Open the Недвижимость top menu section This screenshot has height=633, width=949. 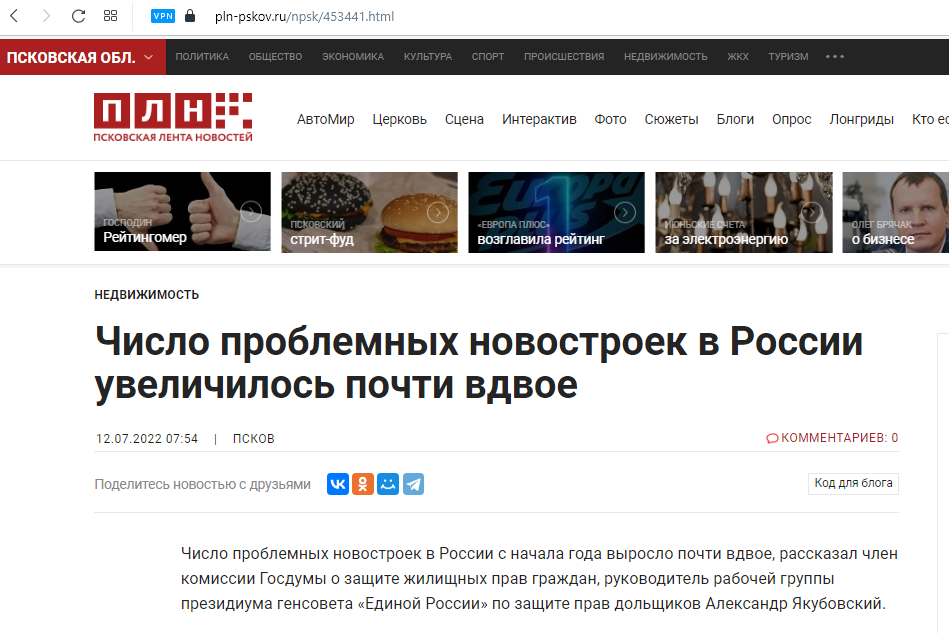coord(665,57)
